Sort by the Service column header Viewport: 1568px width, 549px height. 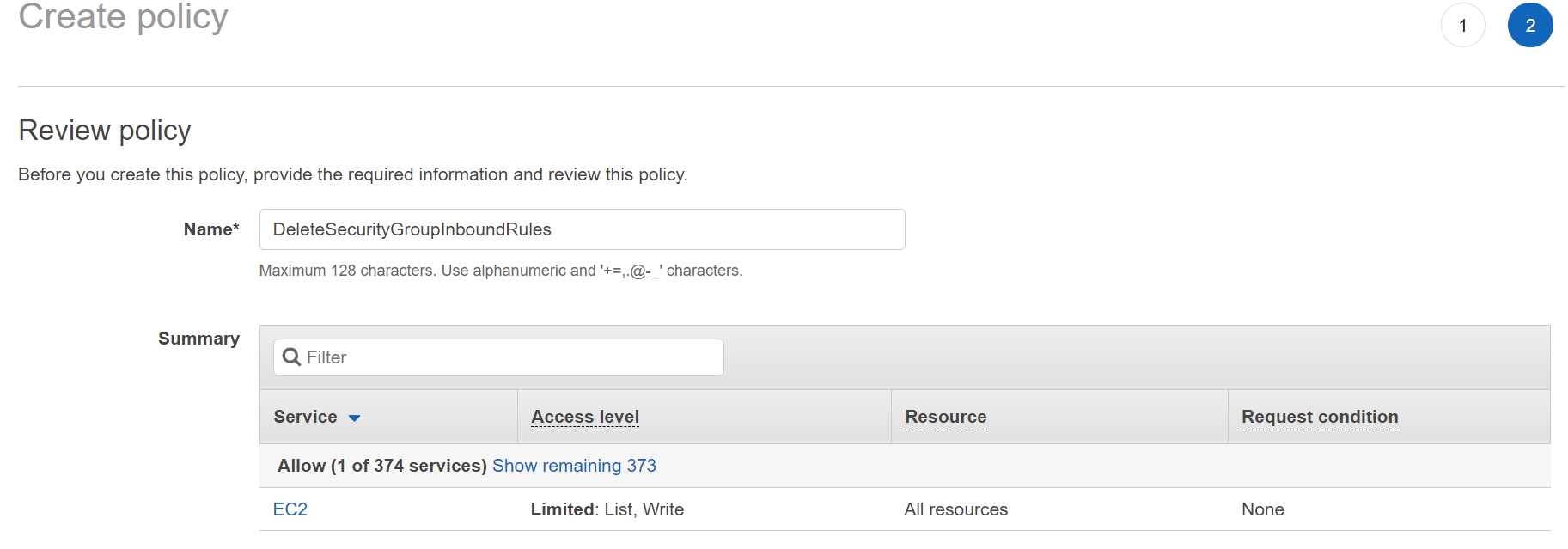tap(305, 417)
